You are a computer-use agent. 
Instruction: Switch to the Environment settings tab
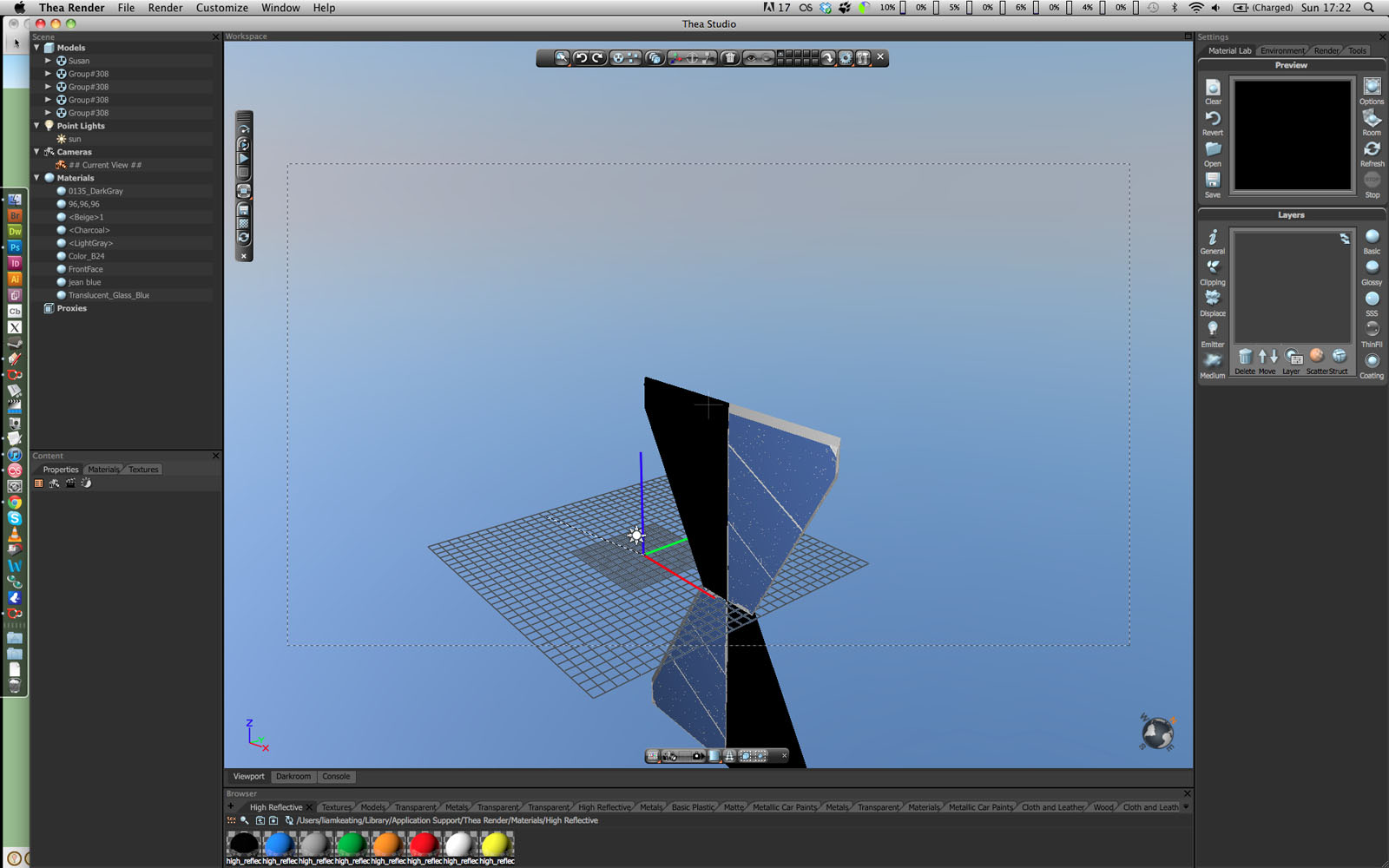1282,51
